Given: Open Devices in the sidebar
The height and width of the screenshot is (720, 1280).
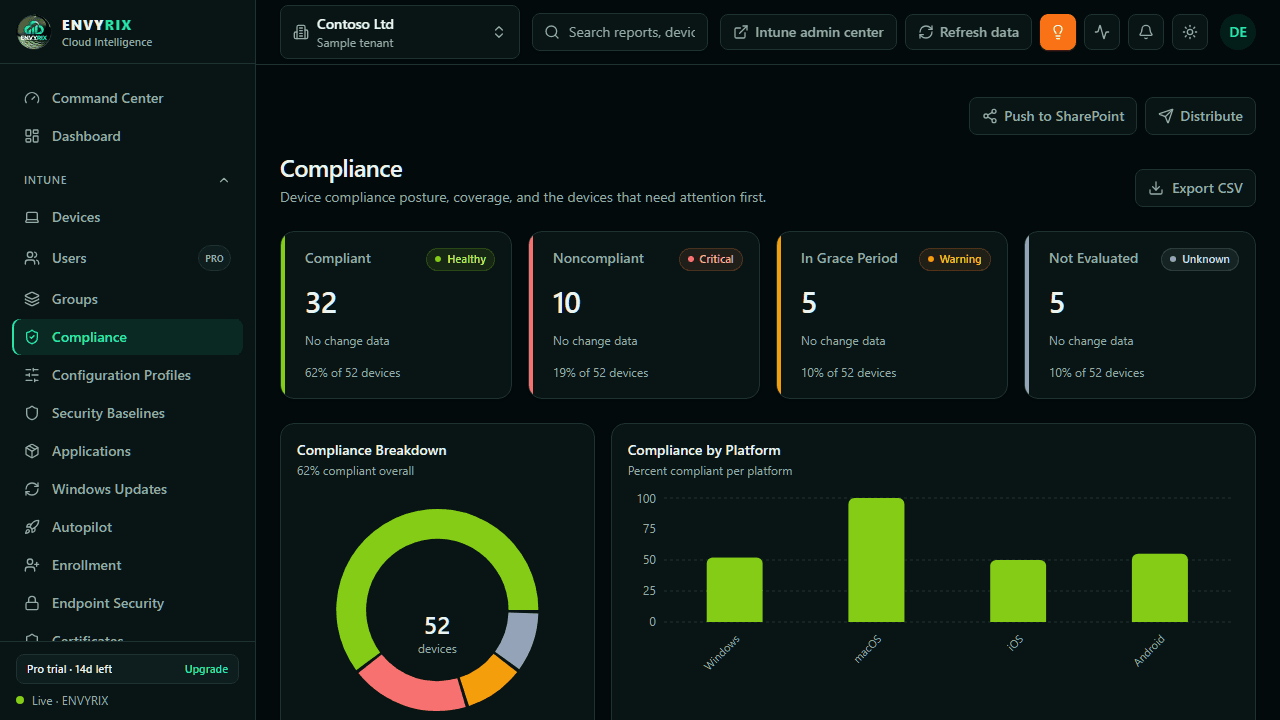Looking at the screenshot, I should 127,217.
